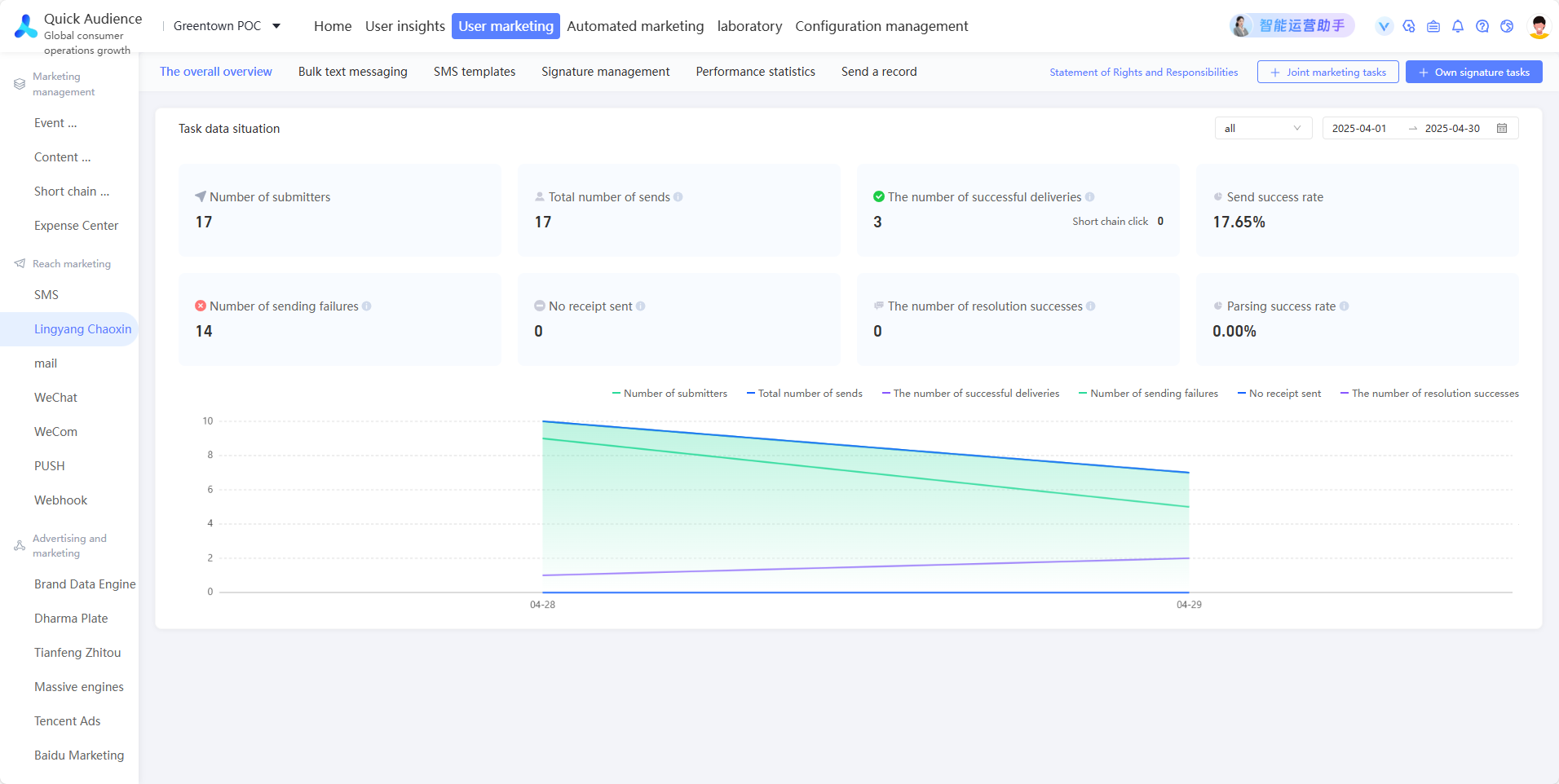
Task: Open the notification bell
Action: [x=1458, y=26]
